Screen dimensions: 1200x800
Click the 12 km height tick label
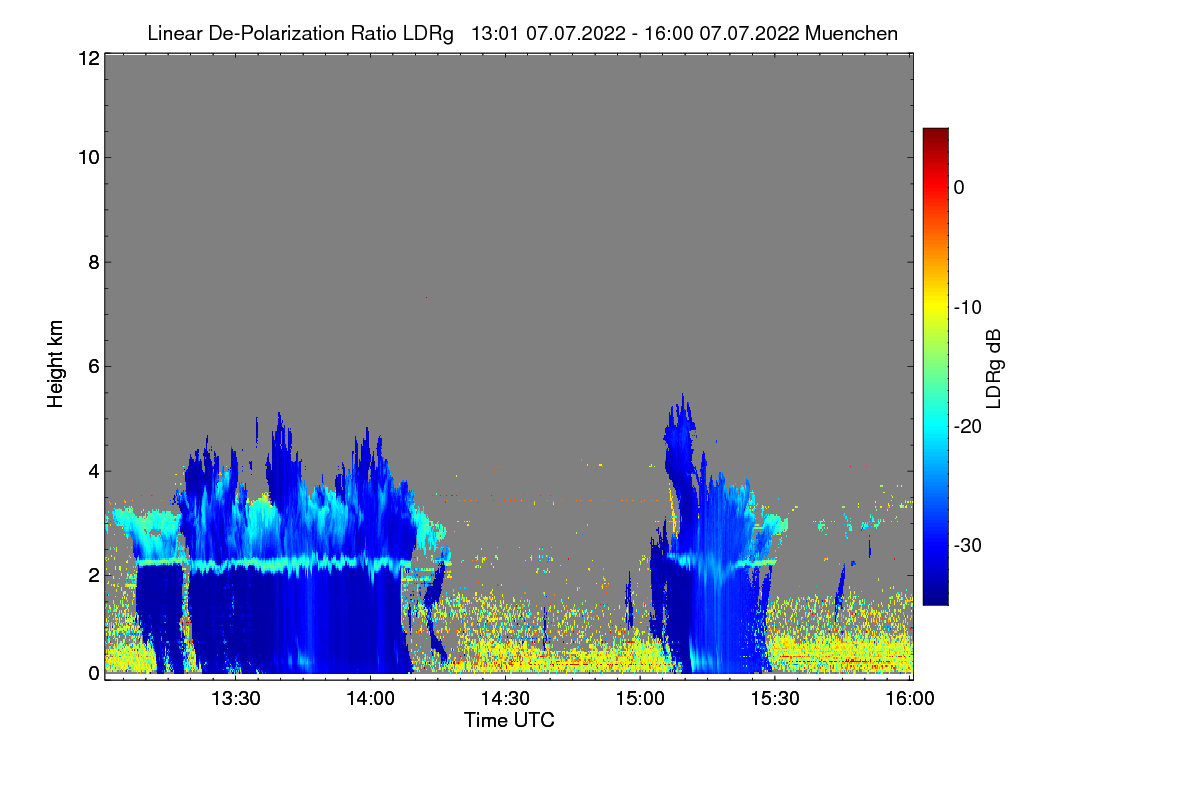pos(87,58)
